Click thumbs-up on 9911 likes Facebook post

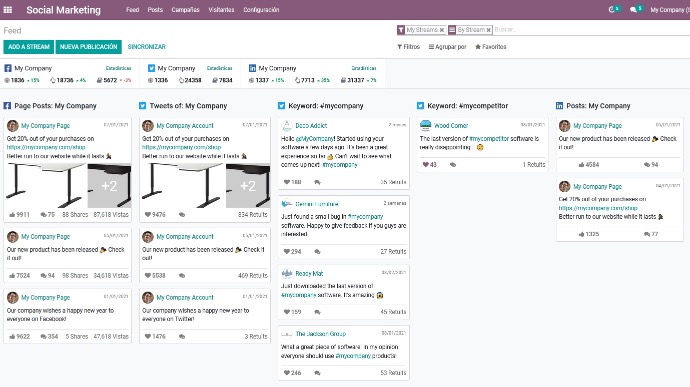coord(12,214)
